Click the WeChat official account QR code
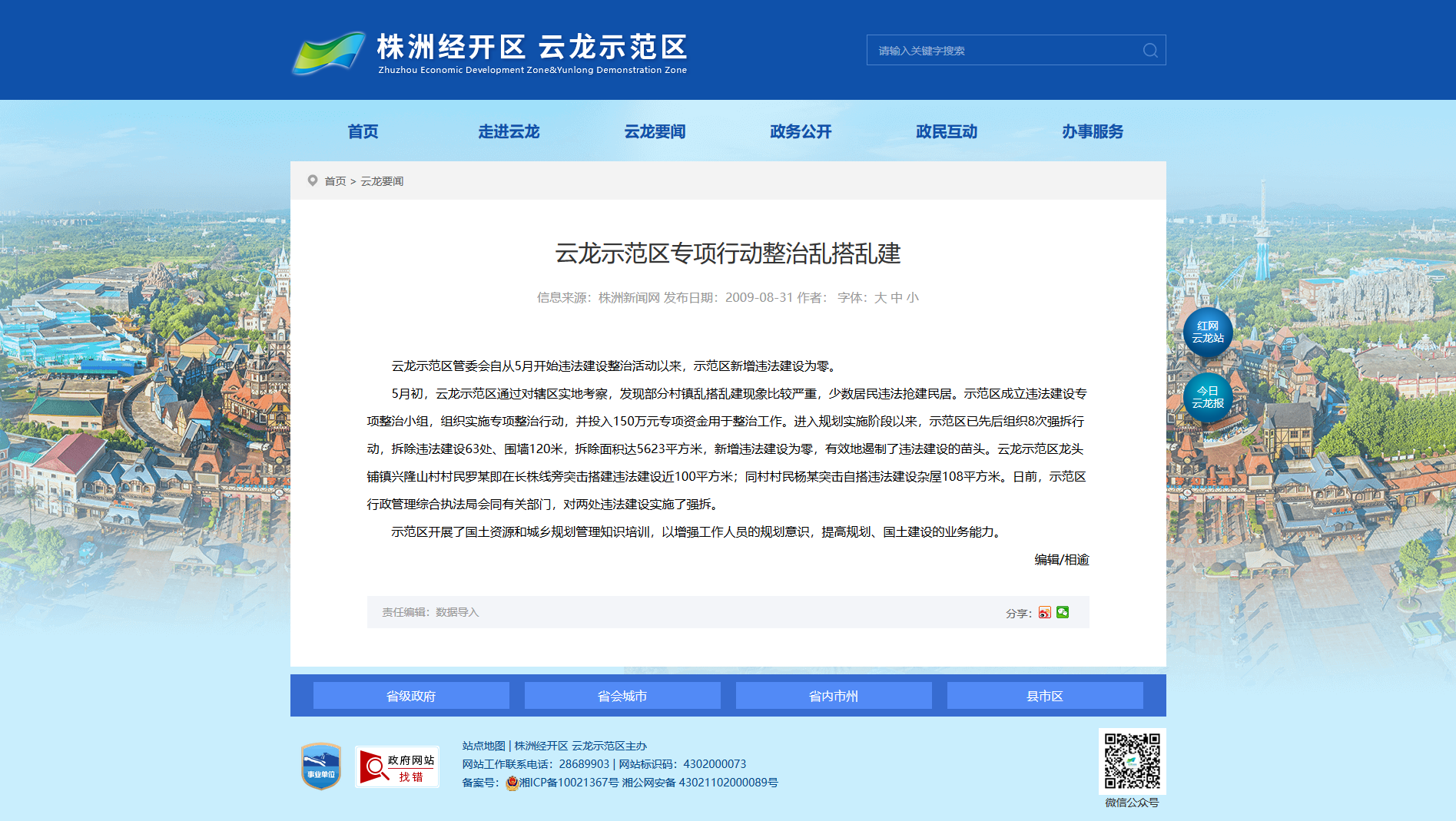This screenshot has width=1456, height=821. [x=1132, y=760]
